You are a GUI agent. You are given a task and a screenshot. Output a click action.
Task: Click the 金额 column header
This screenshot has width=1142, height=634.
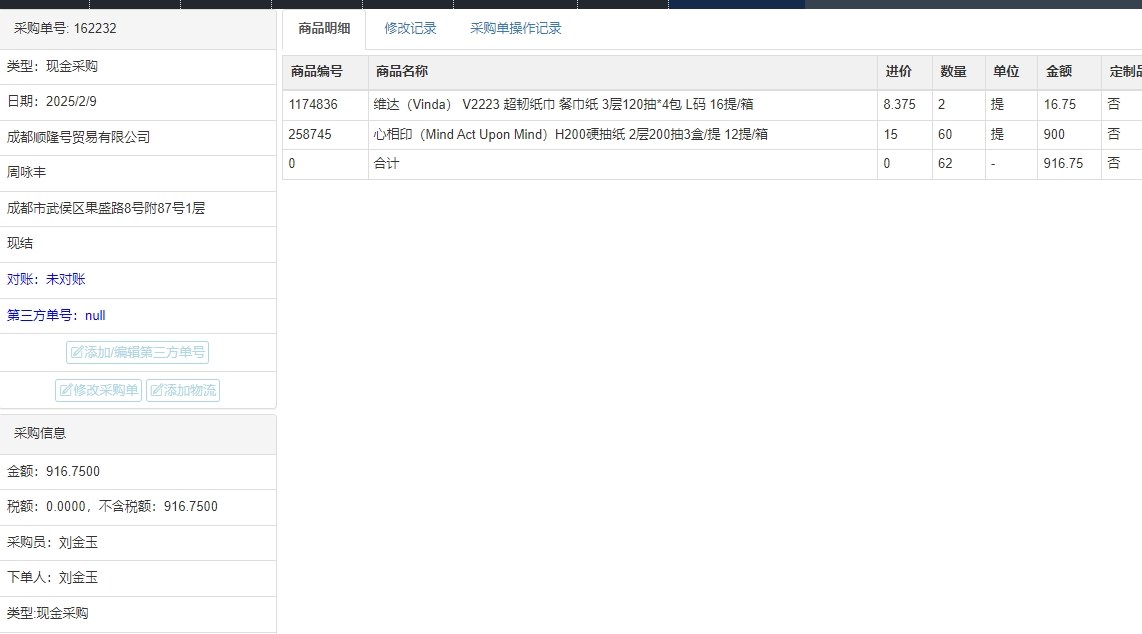[x=1069, y=72]
